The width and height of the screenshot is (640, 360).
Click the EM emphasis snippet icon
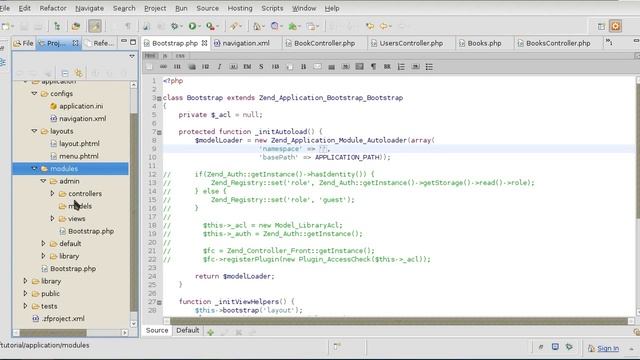point(247,67)
